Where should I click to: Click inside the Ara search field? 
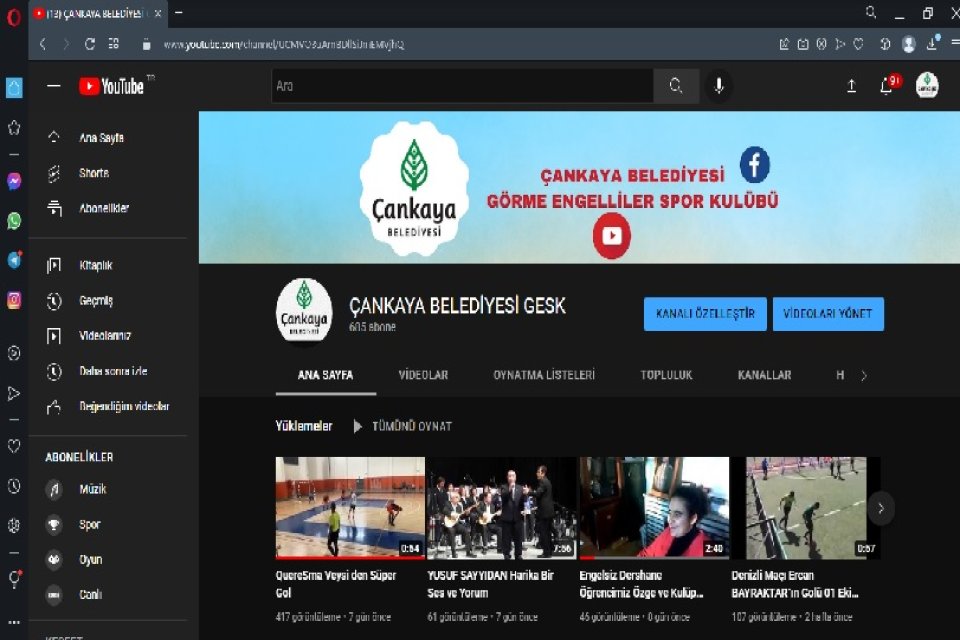tap(460, 86)
